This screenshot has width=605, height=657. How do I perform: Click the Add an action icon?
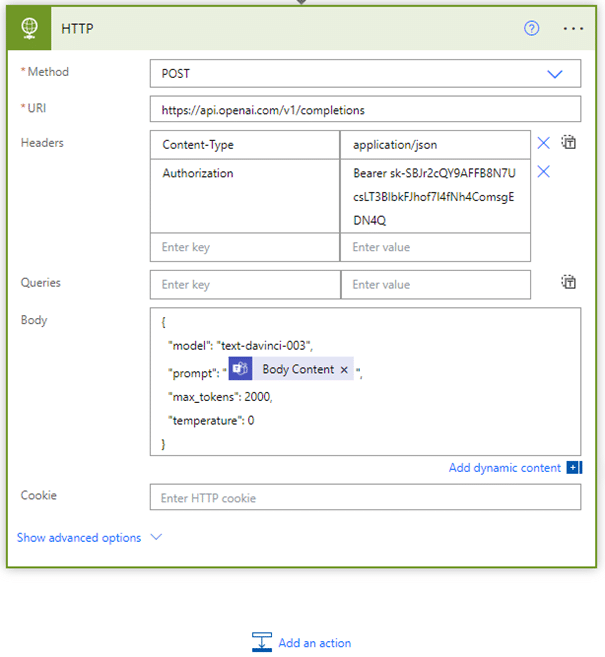click(262, 642)
